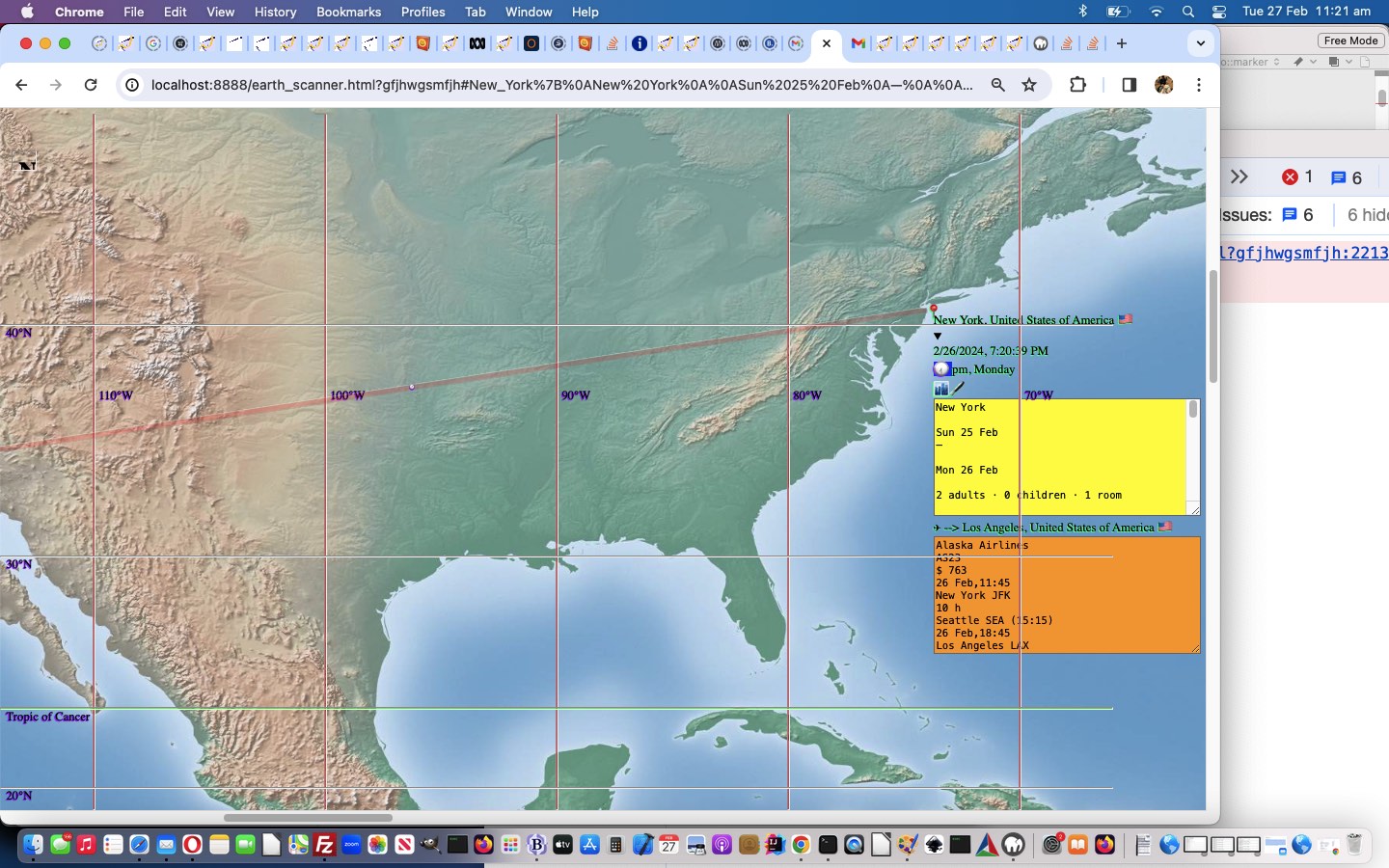The width and height of the screenshot is (1389, 868).
Task: Click the yellow textarea's vertical scrollbar thumb
Action: [1193, 410]
